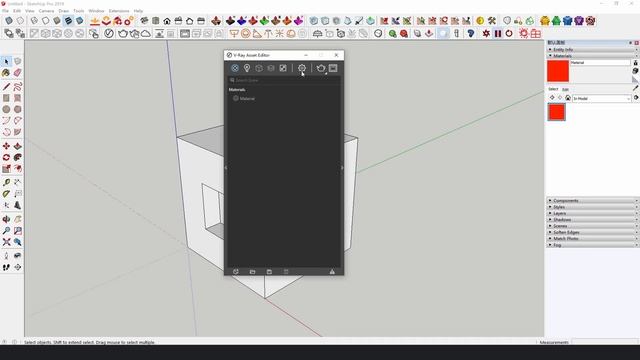640x360 pixels.
Task: Switch to the Select tab in Materials
Action: 553,89
